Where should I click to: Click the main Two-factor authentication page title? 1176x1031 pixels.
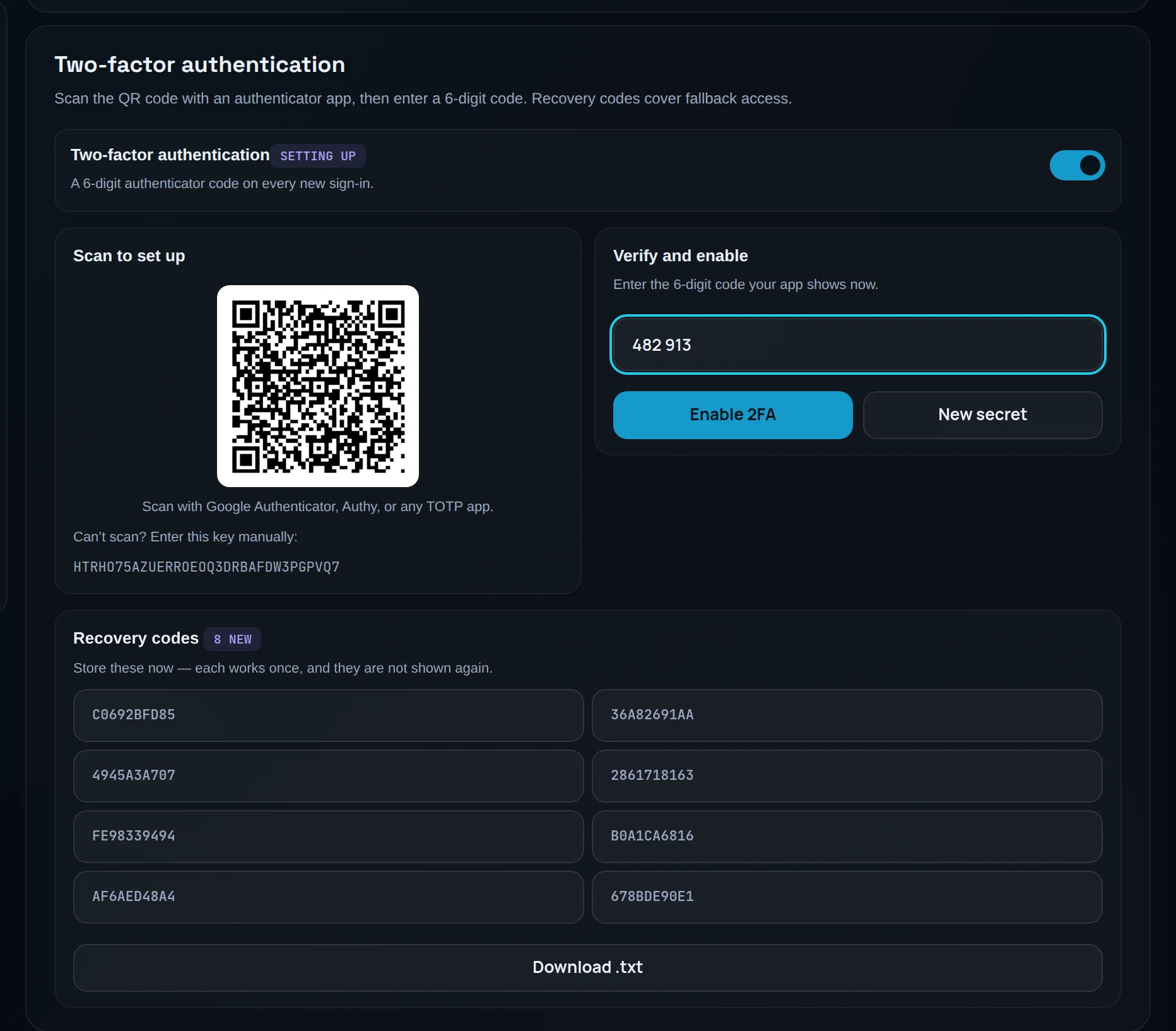[x=199, y=64]
